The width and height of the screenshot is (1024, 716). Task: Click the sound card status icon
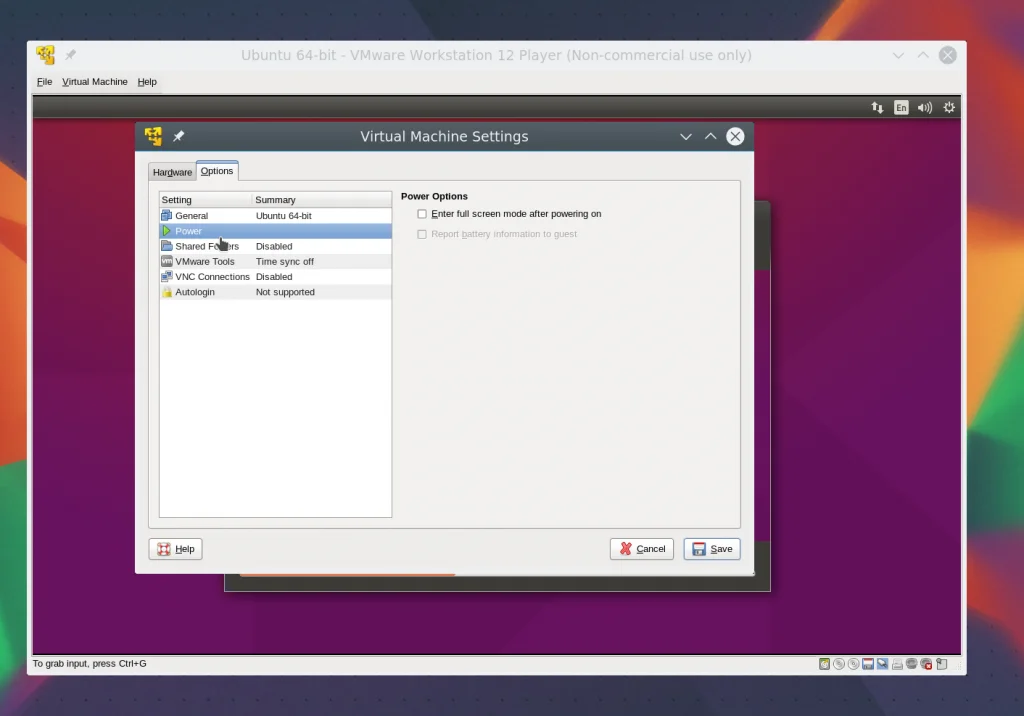click(912, 664)
